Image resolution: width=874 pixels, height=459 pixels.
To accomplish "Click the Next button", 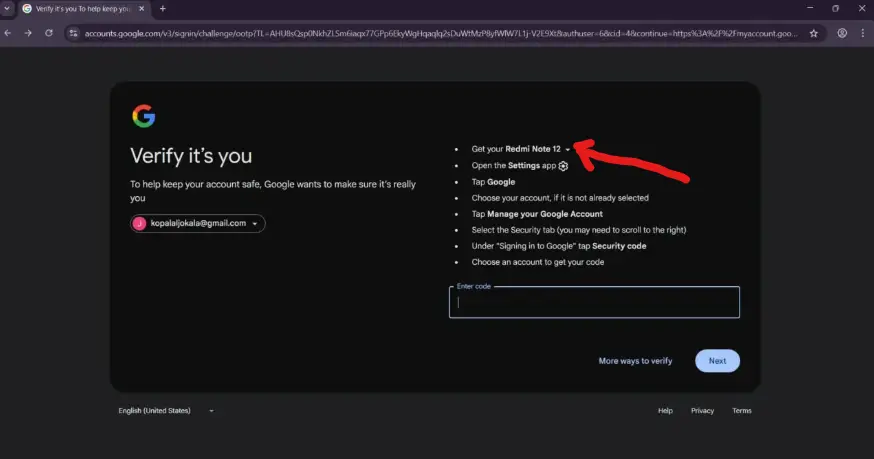I will coord(717,361).
